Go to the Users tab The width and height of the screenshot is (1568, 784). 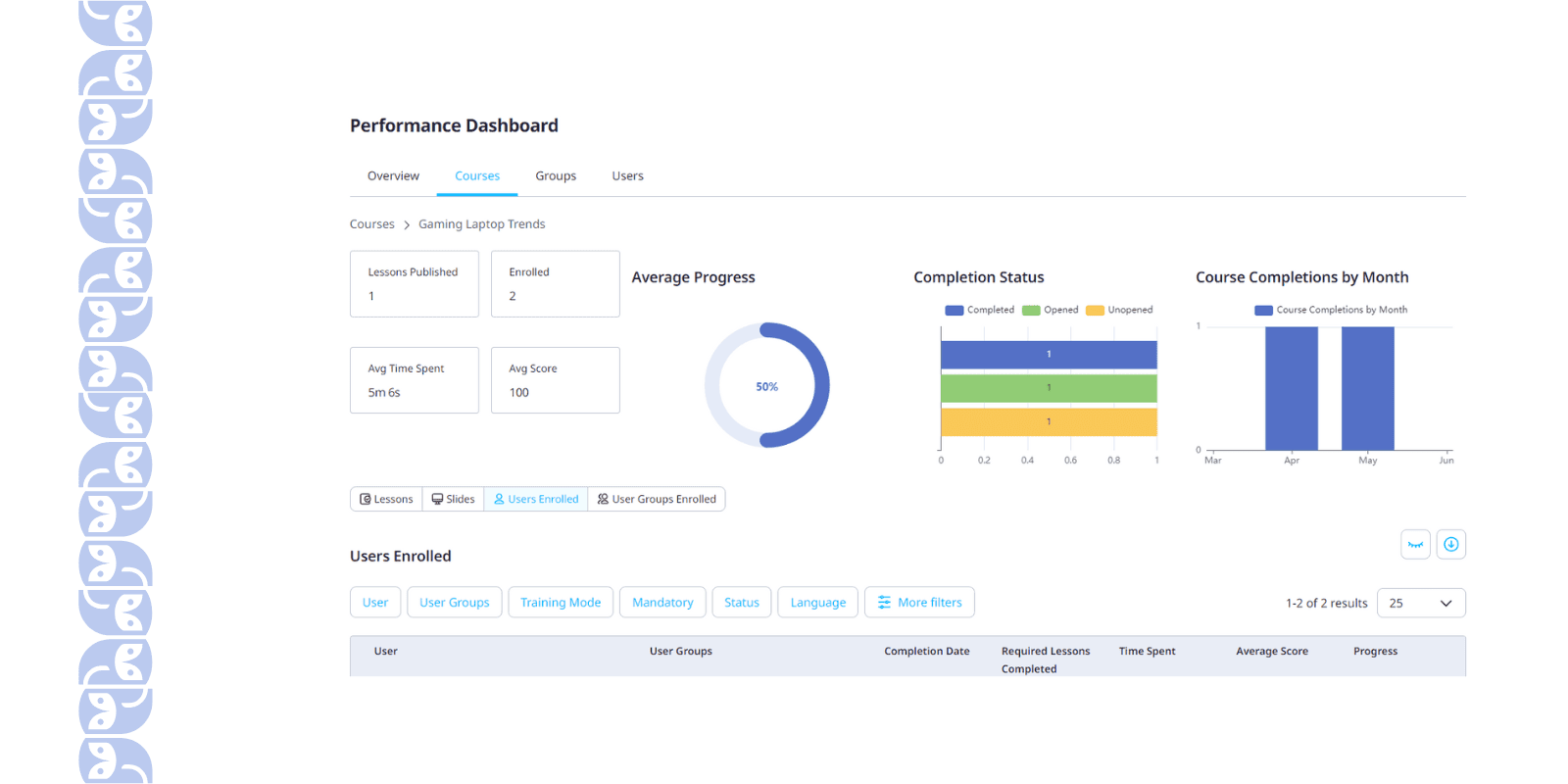pos(627,176)
